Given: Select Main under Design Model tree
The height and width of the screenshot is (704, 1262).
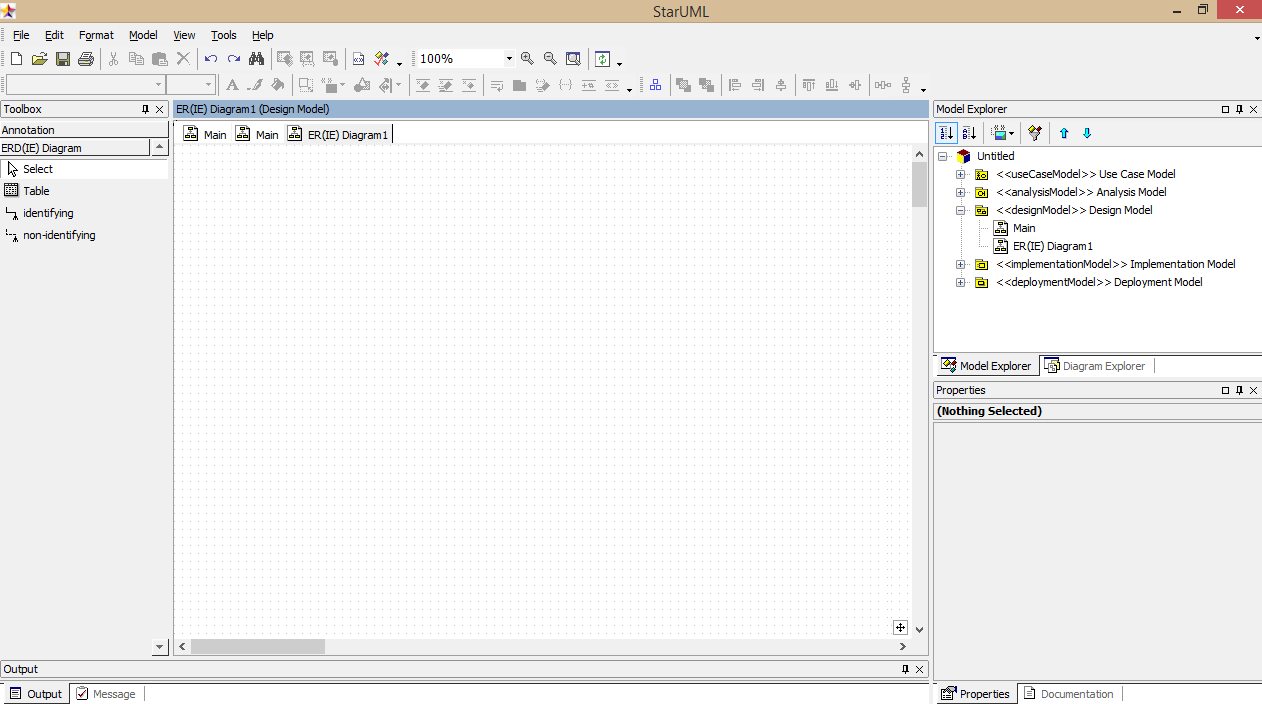Looking at the screenshot, I should click(x=1024, y=228).
